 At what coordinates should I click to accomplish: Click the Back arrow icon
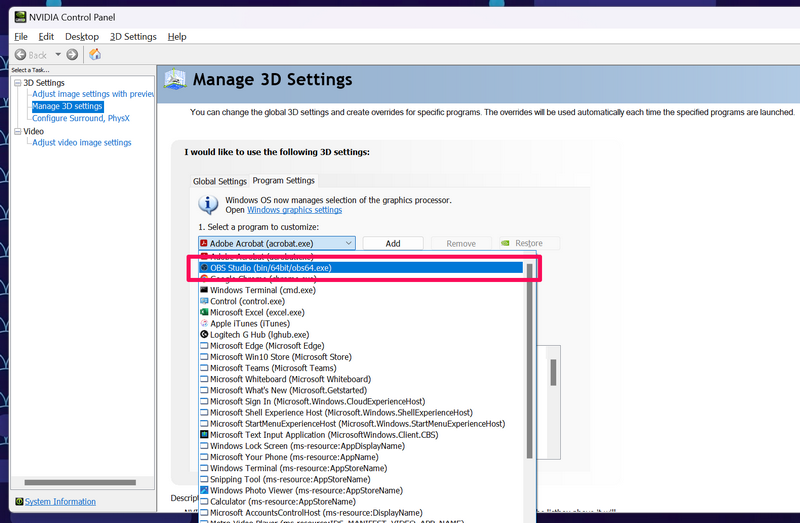point(20,55)
